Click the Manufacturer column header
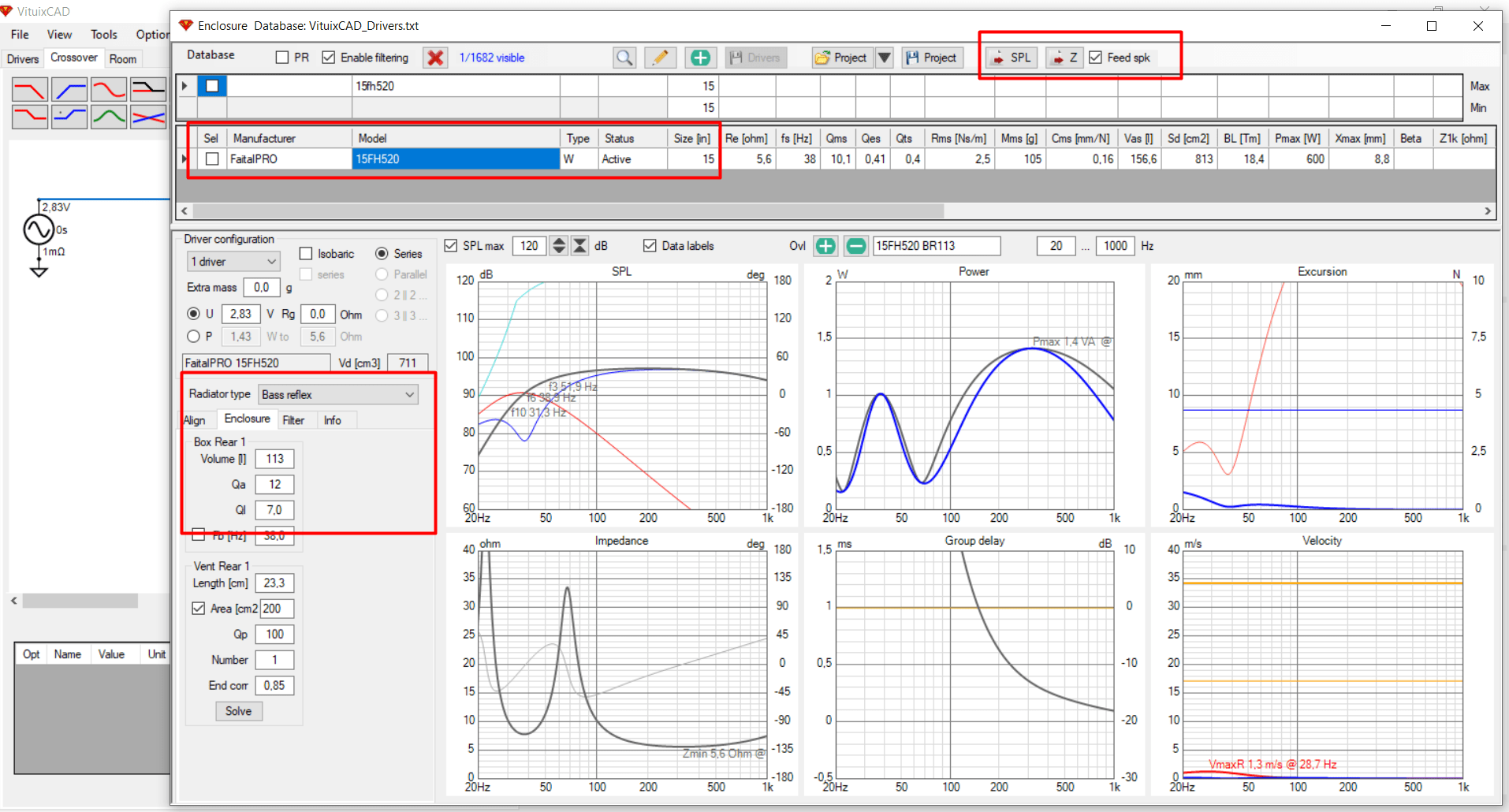This screenshot has width=1509, height=812. tap(289, 138)
